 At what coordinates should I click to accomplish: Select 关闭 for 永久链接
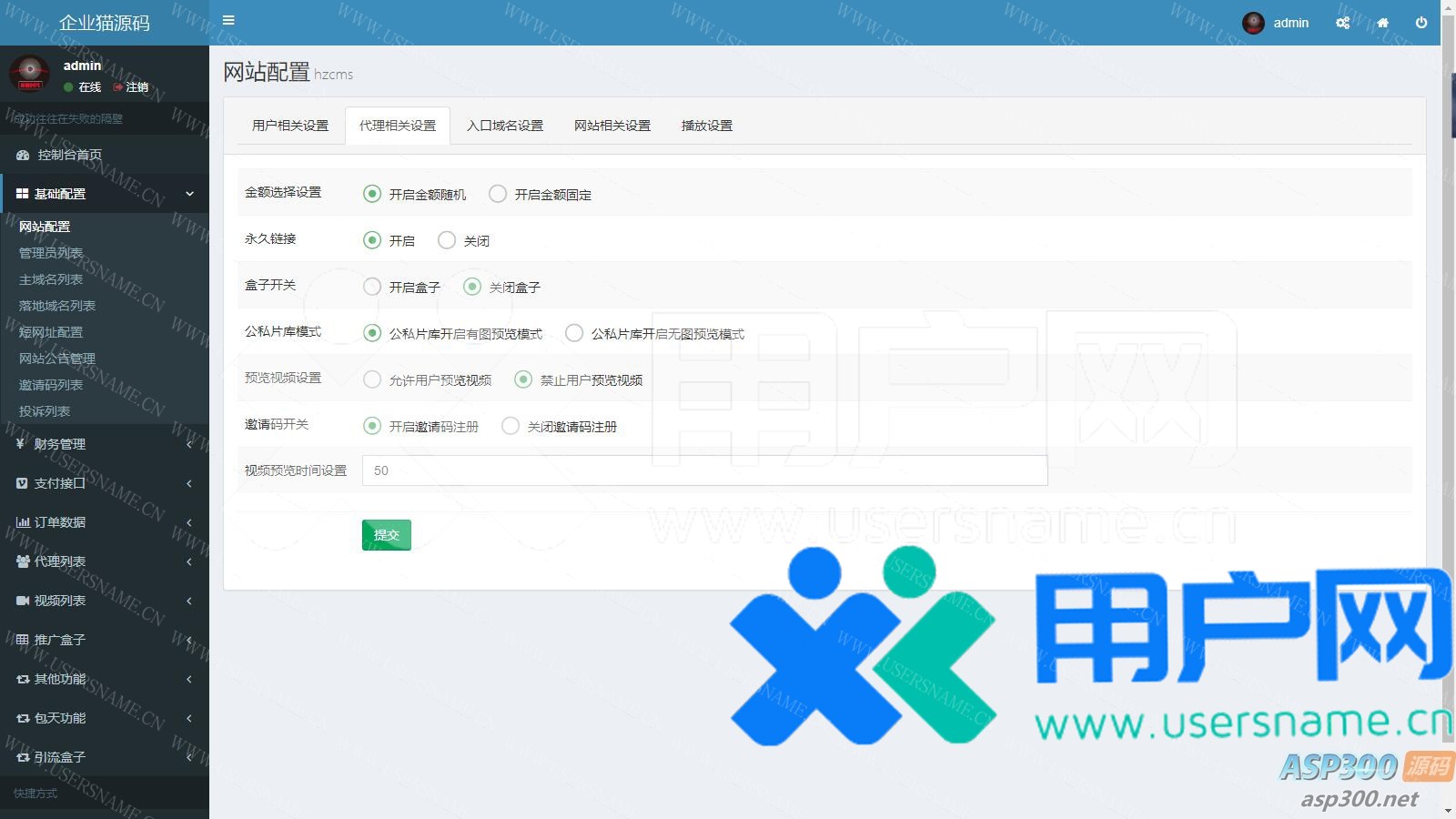[447, 240]
